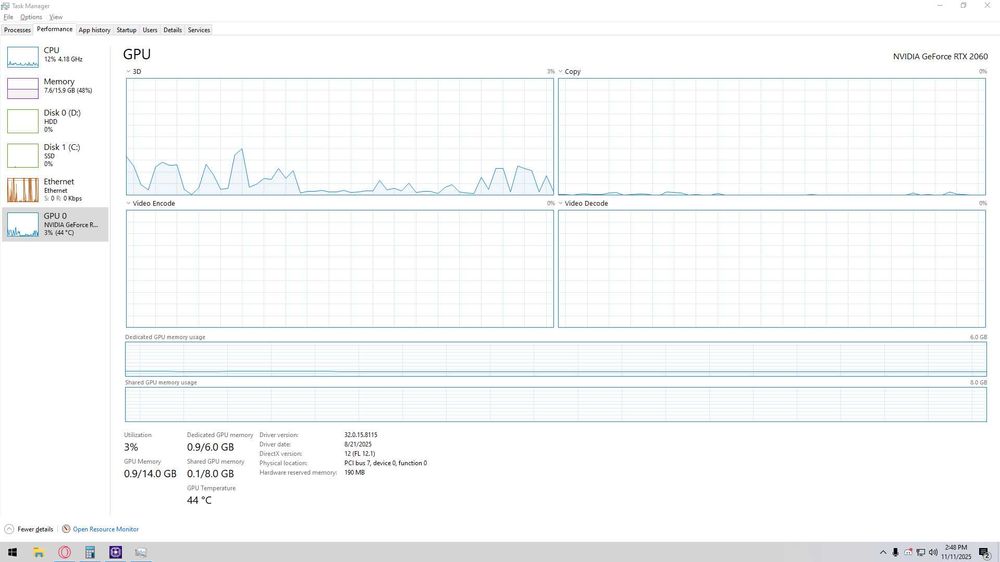Open the purple square taskbar app
Viewport: 1000px width, 562px height.
tap(115, 552)
